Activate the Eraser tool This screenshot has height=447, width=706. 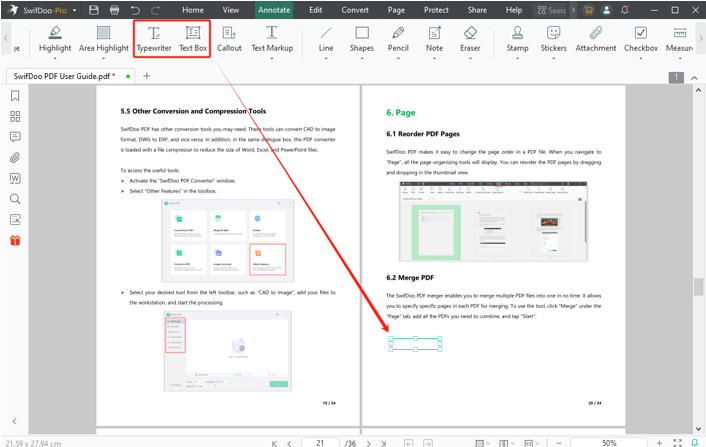click(x=471, y=39)
